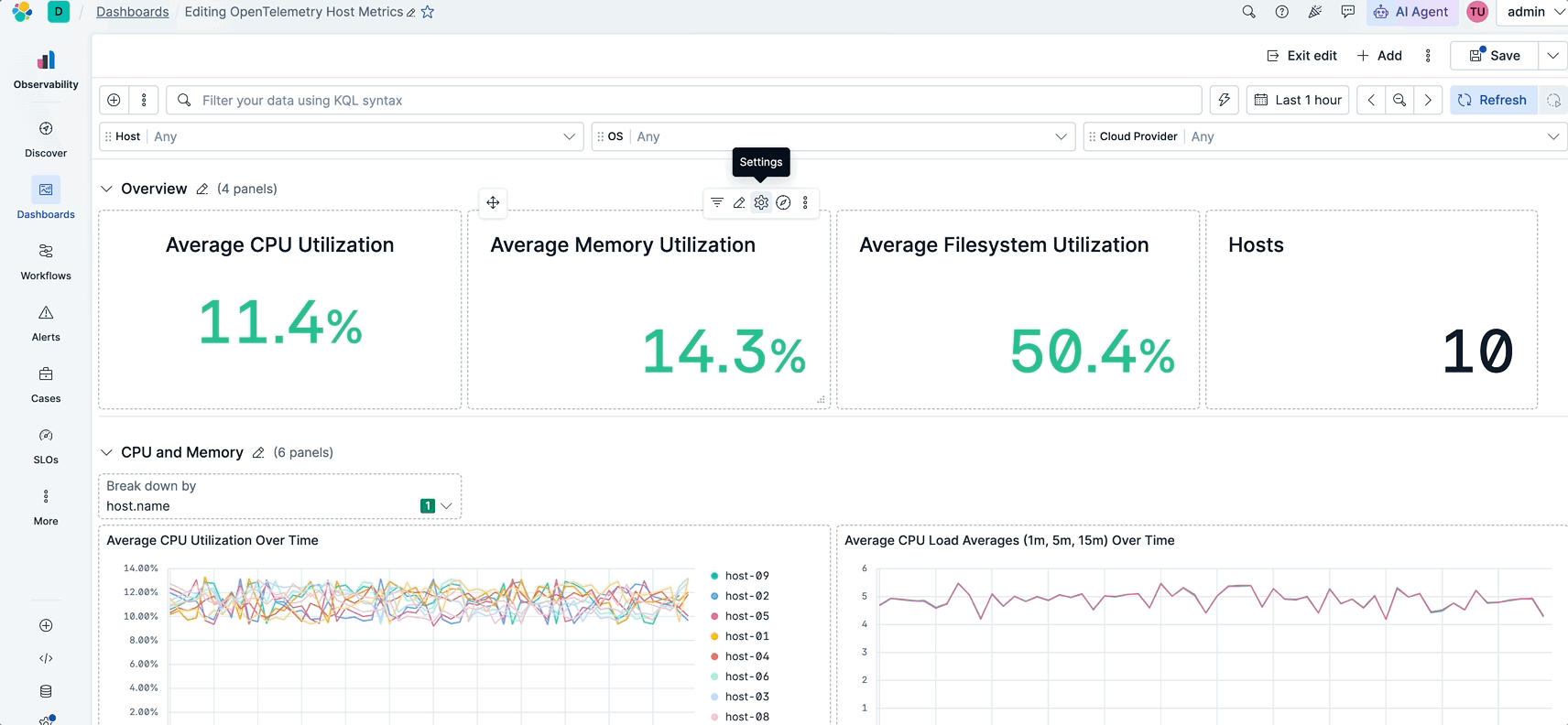Open Workflows in the sidebar
The height and width of the screenshot is (725, 1568).
(x=46, y=262)
